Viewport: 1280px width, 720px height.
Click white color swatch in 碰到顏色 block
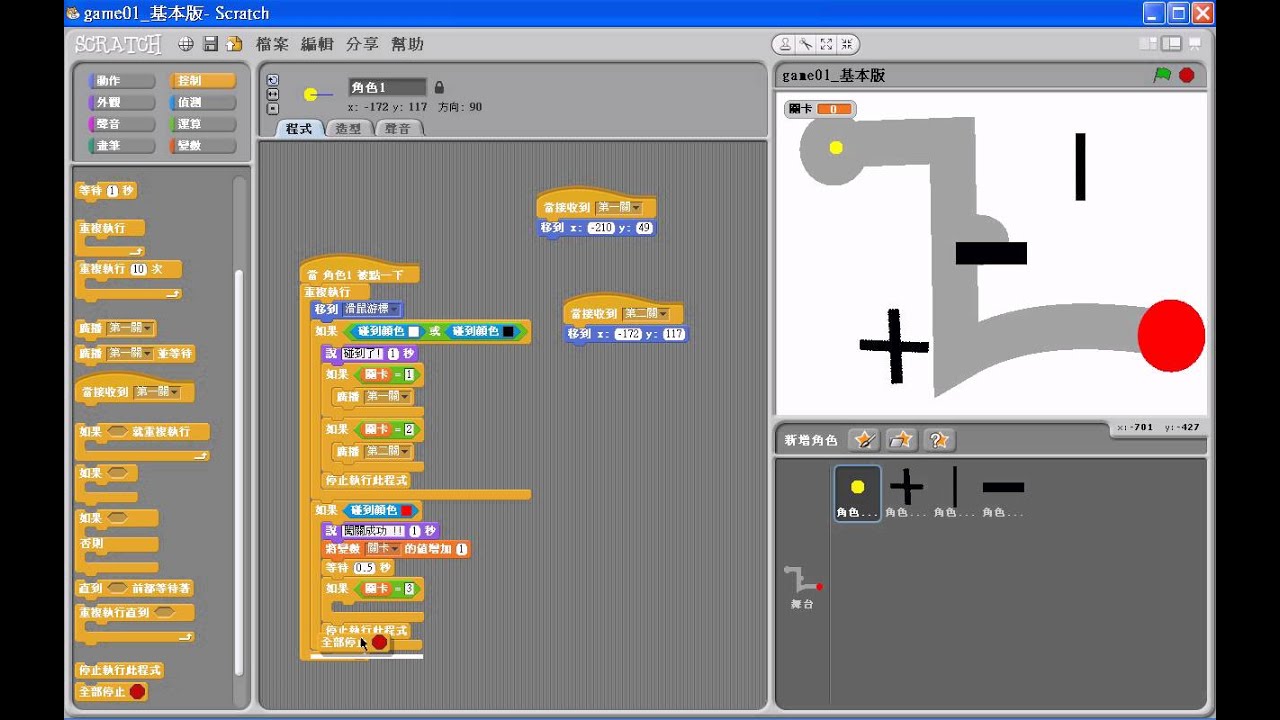click(413, 331)
